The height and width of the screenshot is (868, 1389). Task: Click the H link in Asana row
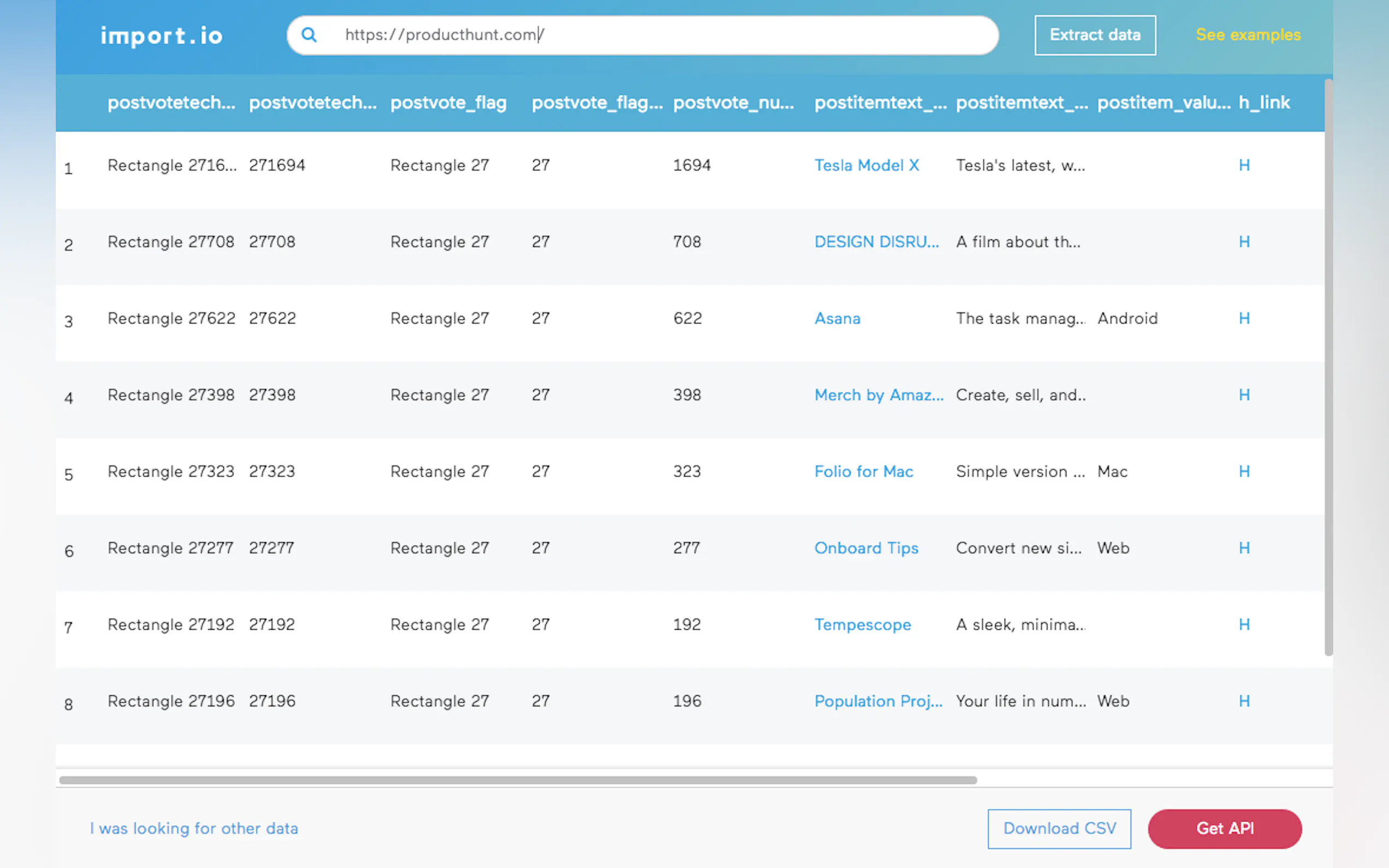point(1244,319)
